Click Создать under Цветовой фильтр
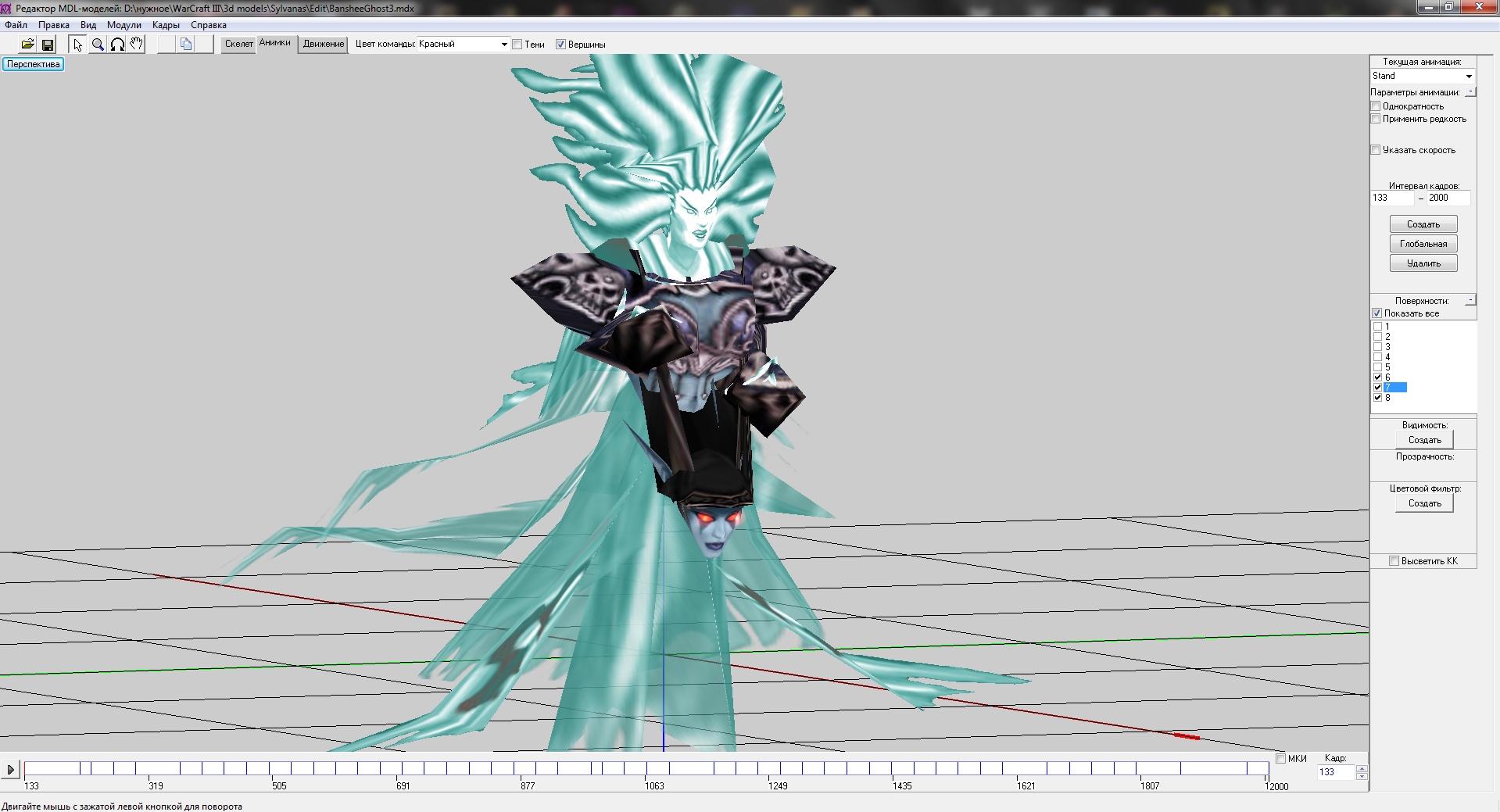 pyautogui.click(x=1425, y=503)
